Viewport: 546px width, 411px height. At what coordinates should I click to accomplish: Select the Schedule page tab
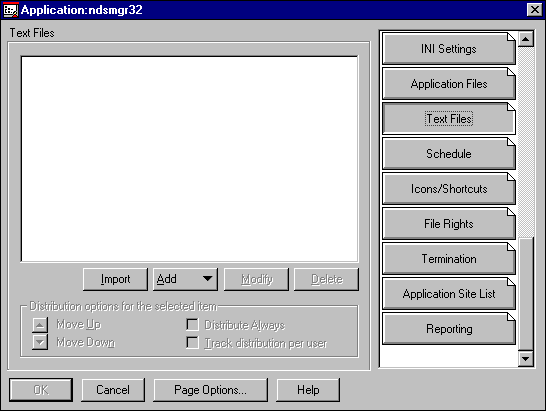pyautogui.click(x=448, y=154)
